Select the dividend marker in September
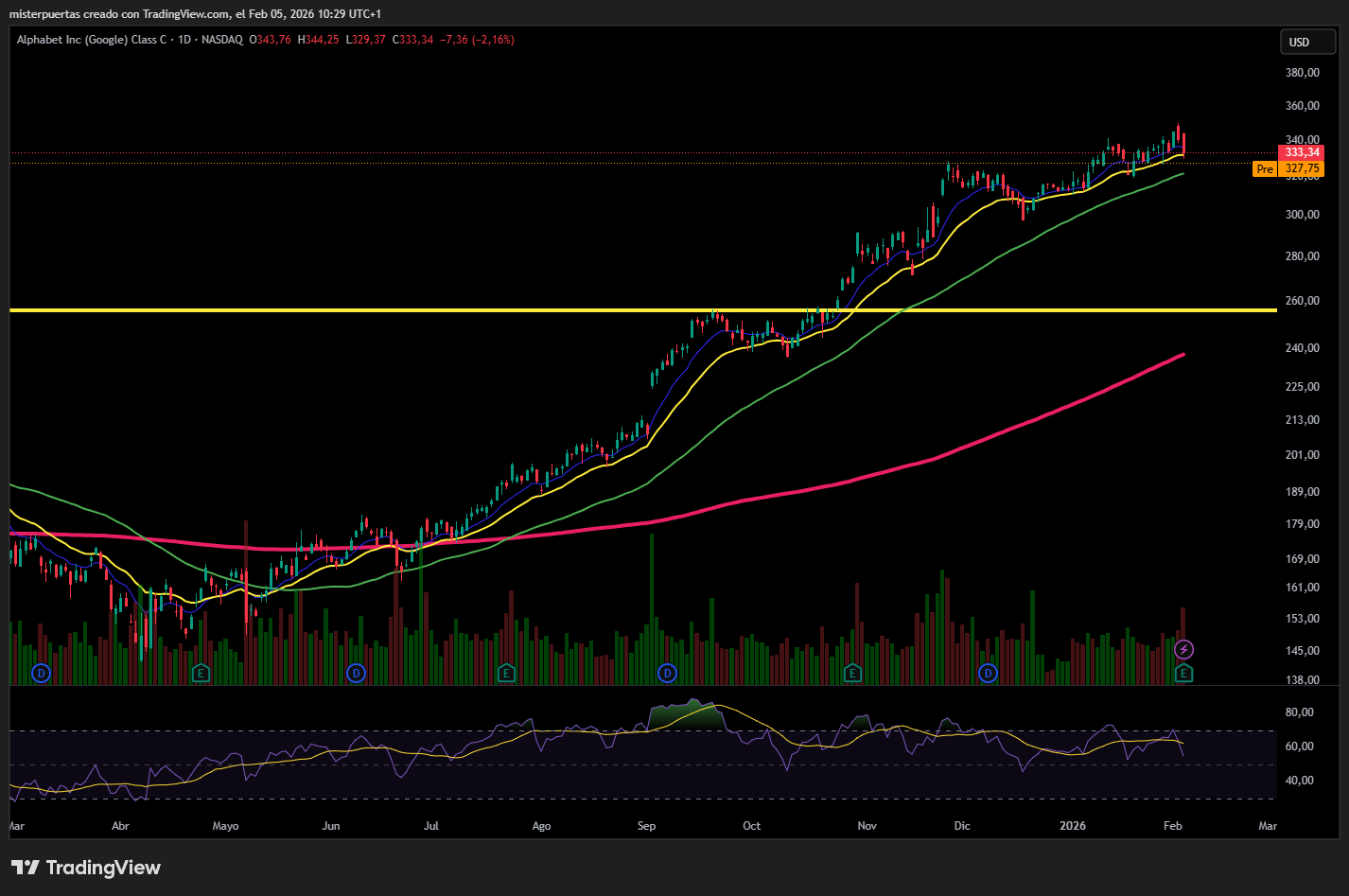The image size is (1349, 896). [x=668, y=674]
